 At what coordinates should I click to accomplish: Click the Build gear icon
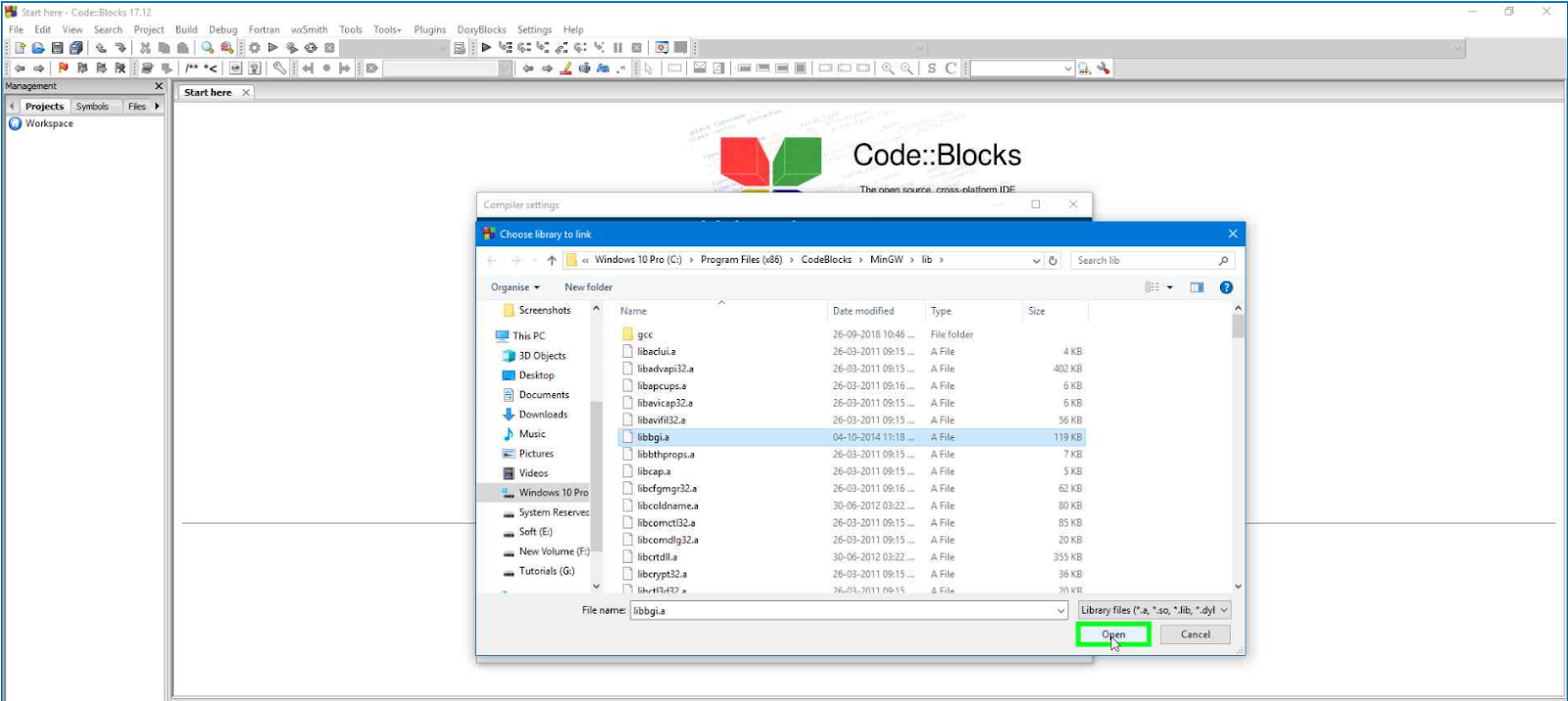(255, 48)
